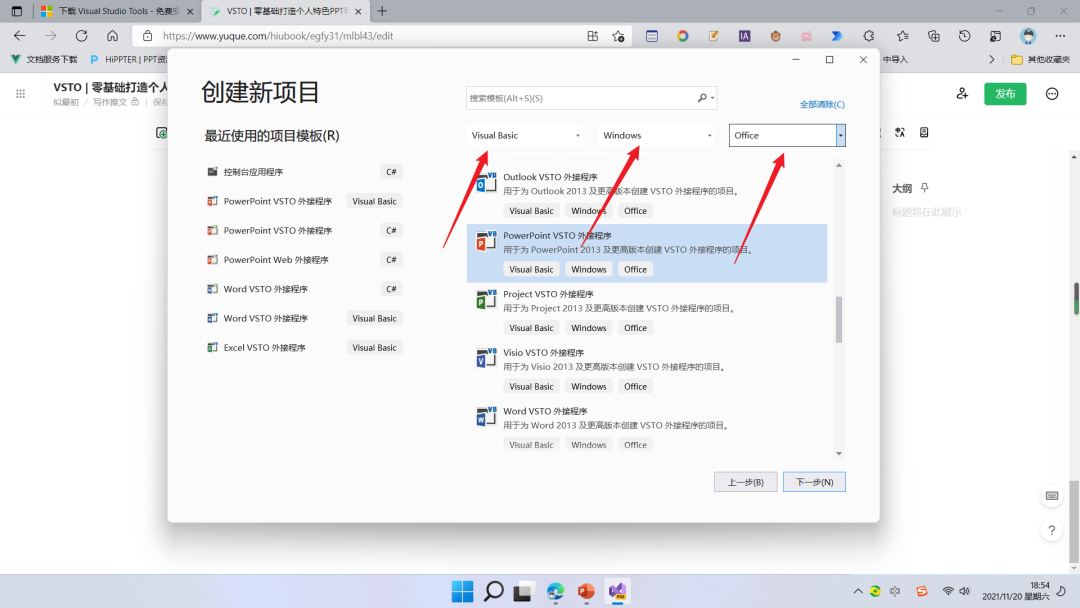Click the add collaborator person icon

pyautogui.click(x=961, y=93)
